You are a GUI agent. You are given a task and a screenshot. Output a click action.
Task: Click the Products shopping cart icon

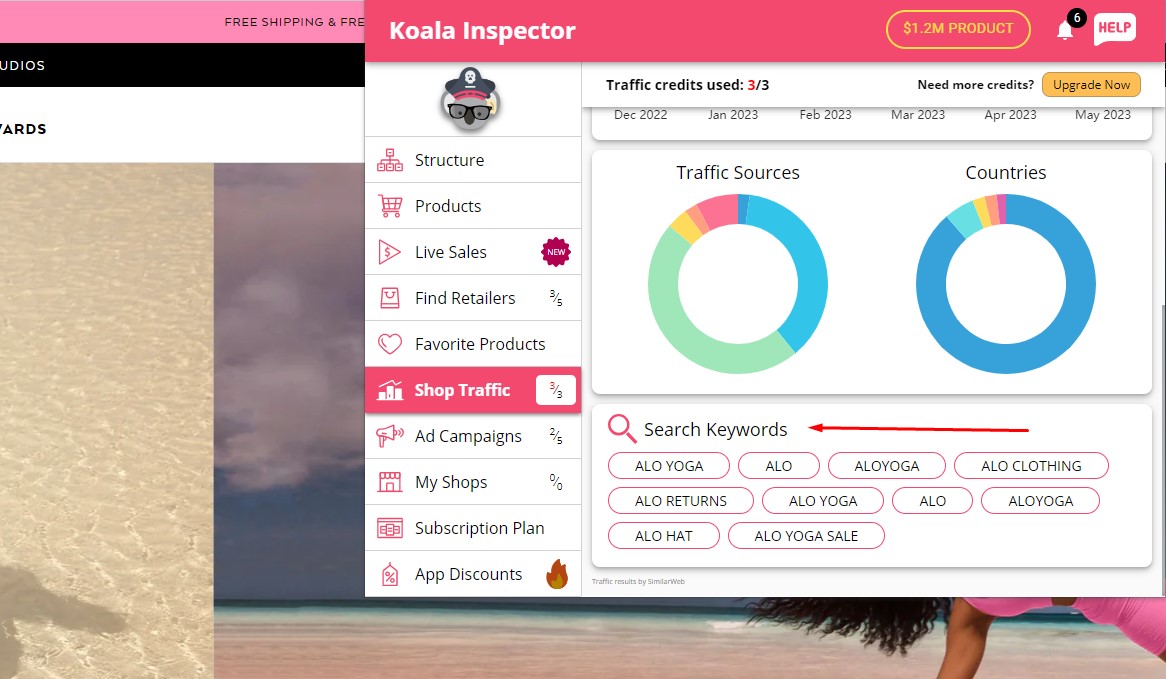click(x=390, y=206)
